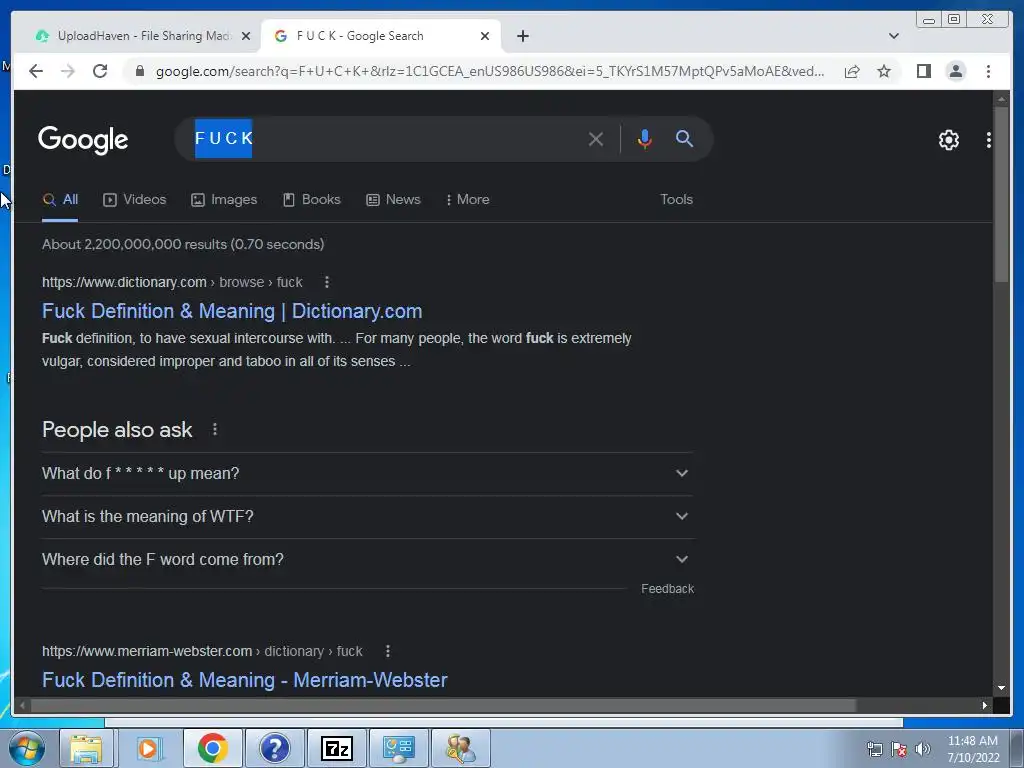1024x768 pixels.
Task: Open search Tools options
Action: [x=676, y=200]
